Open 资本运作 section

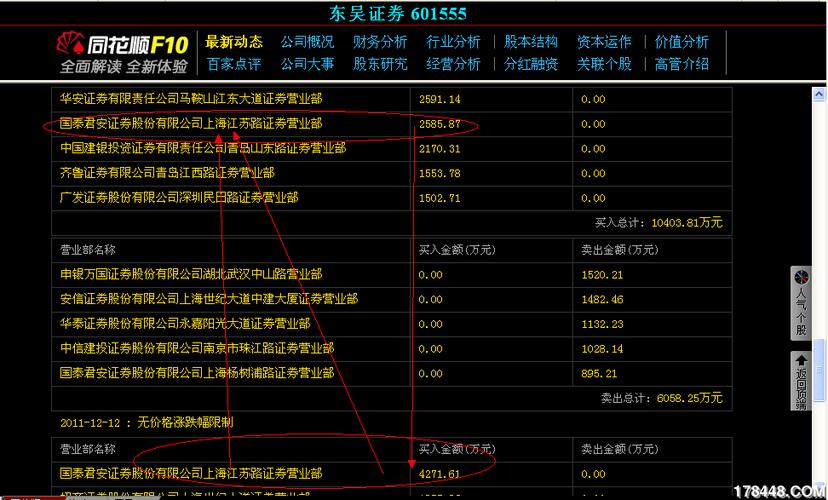[x=604, y=42]
